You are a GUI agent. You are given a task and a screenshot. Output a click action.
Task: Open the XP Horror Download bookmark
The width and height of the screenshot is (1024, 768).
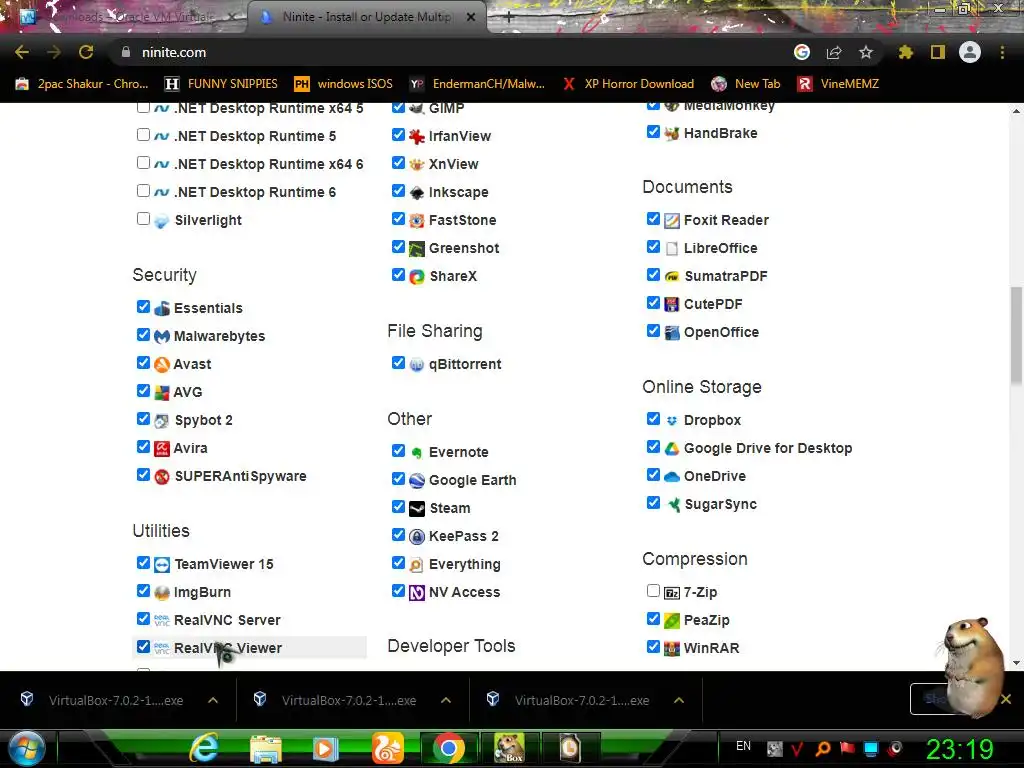(628, 84)
